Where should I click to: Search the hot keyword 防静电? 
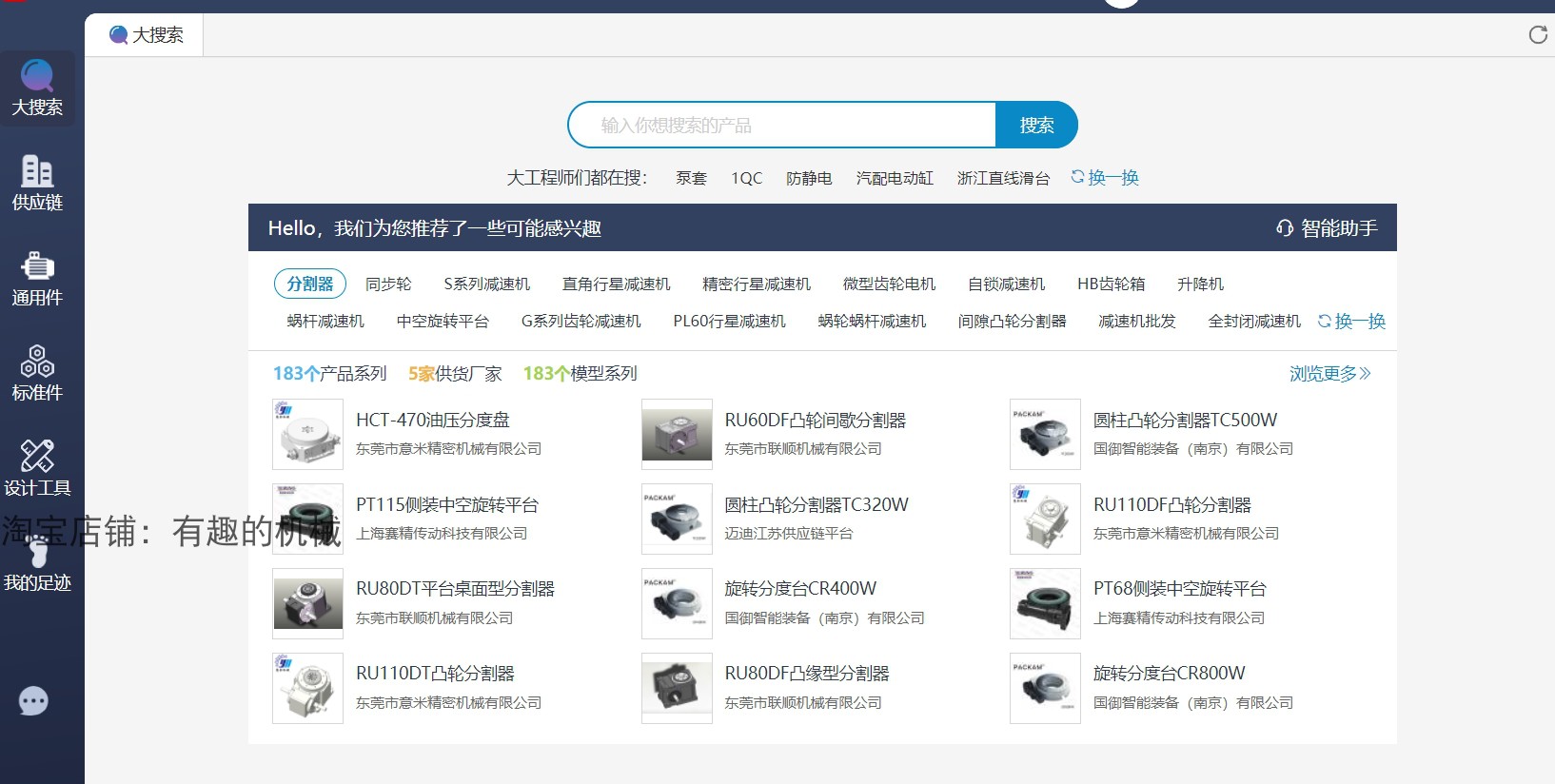pos(809,178)
